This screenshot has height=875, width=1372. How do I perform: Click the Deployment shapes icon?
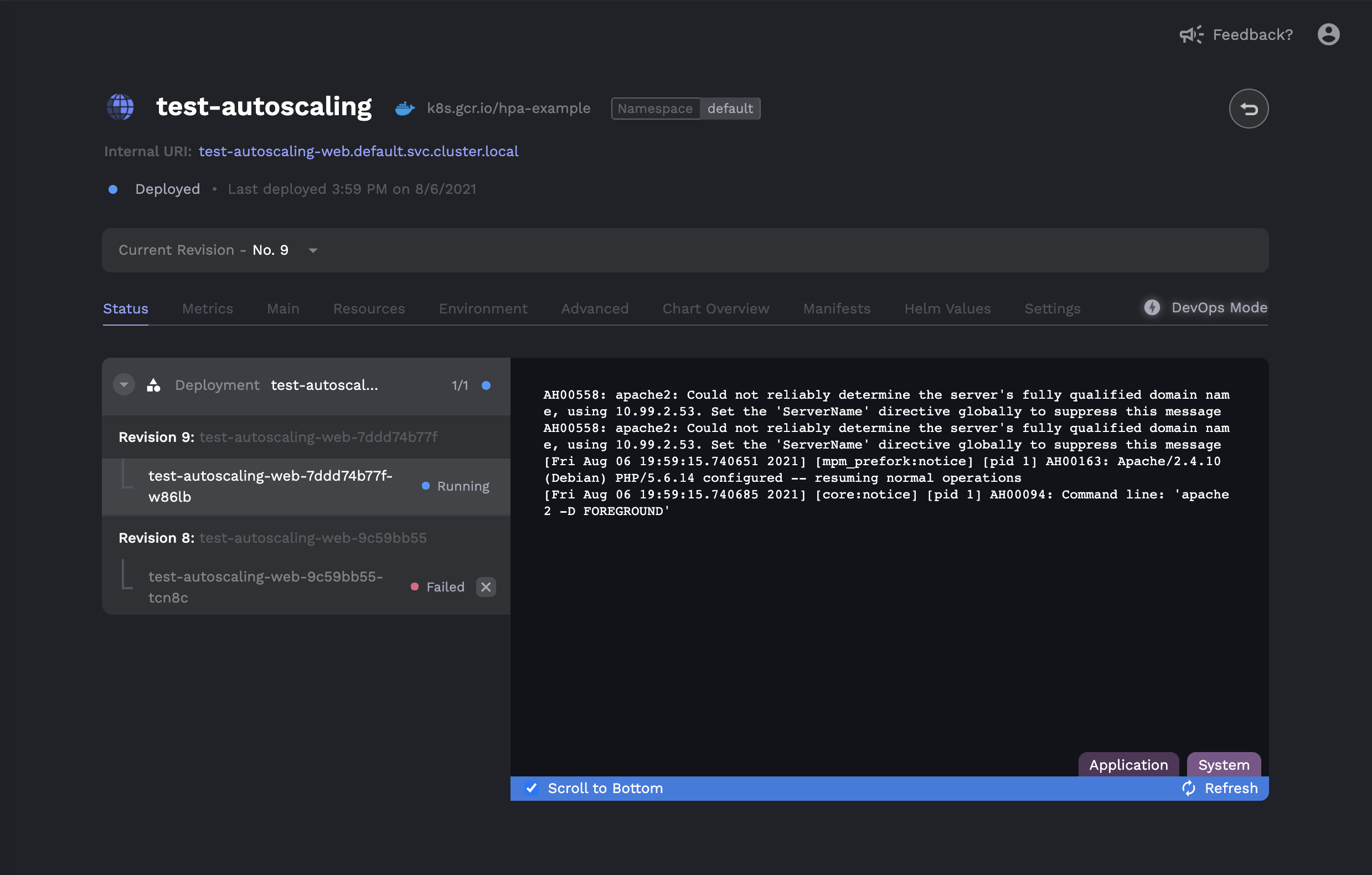point(153,385)
